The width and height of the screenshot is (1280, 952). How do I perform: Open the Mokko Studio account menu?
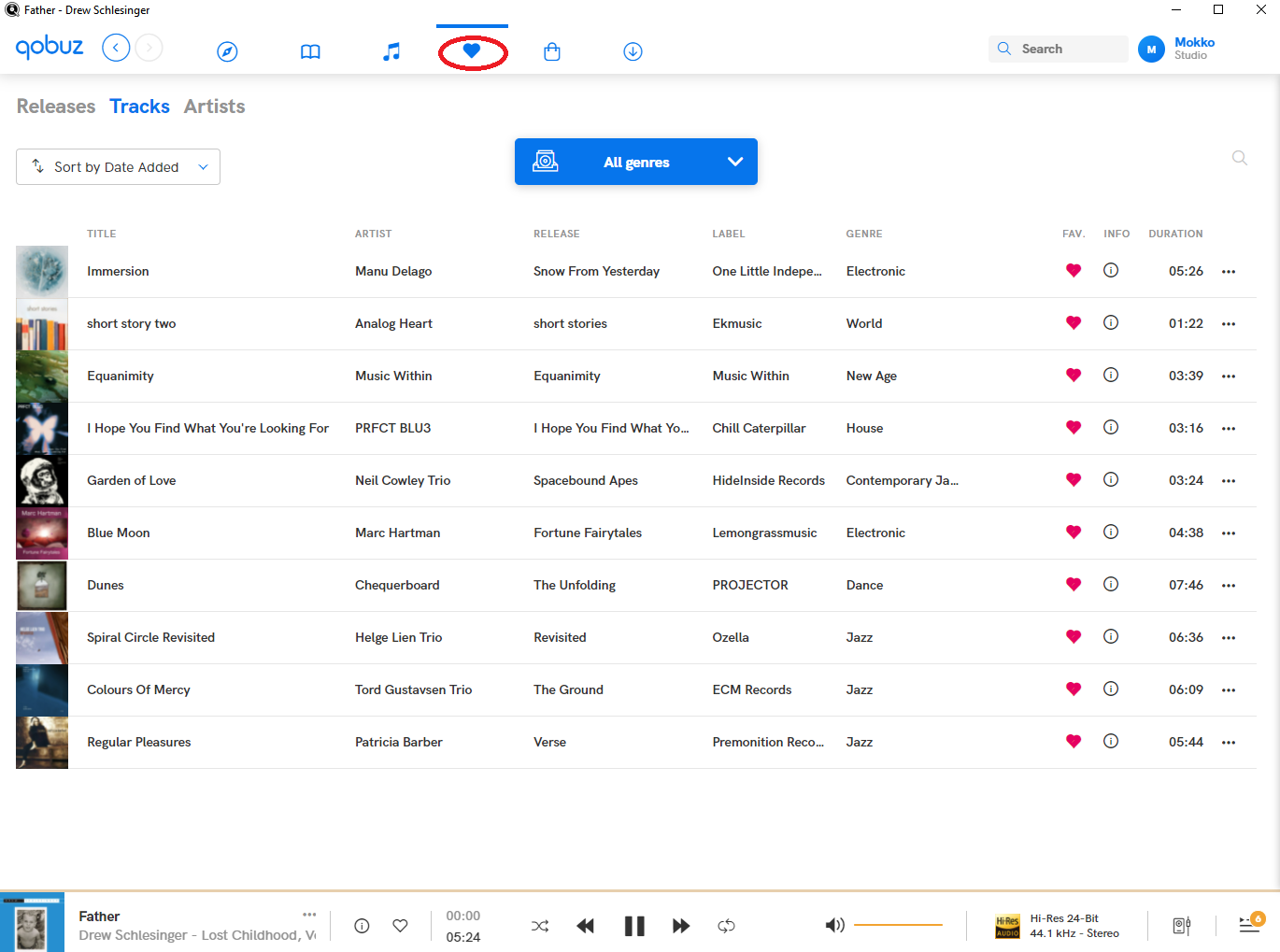pos(1177,49)
